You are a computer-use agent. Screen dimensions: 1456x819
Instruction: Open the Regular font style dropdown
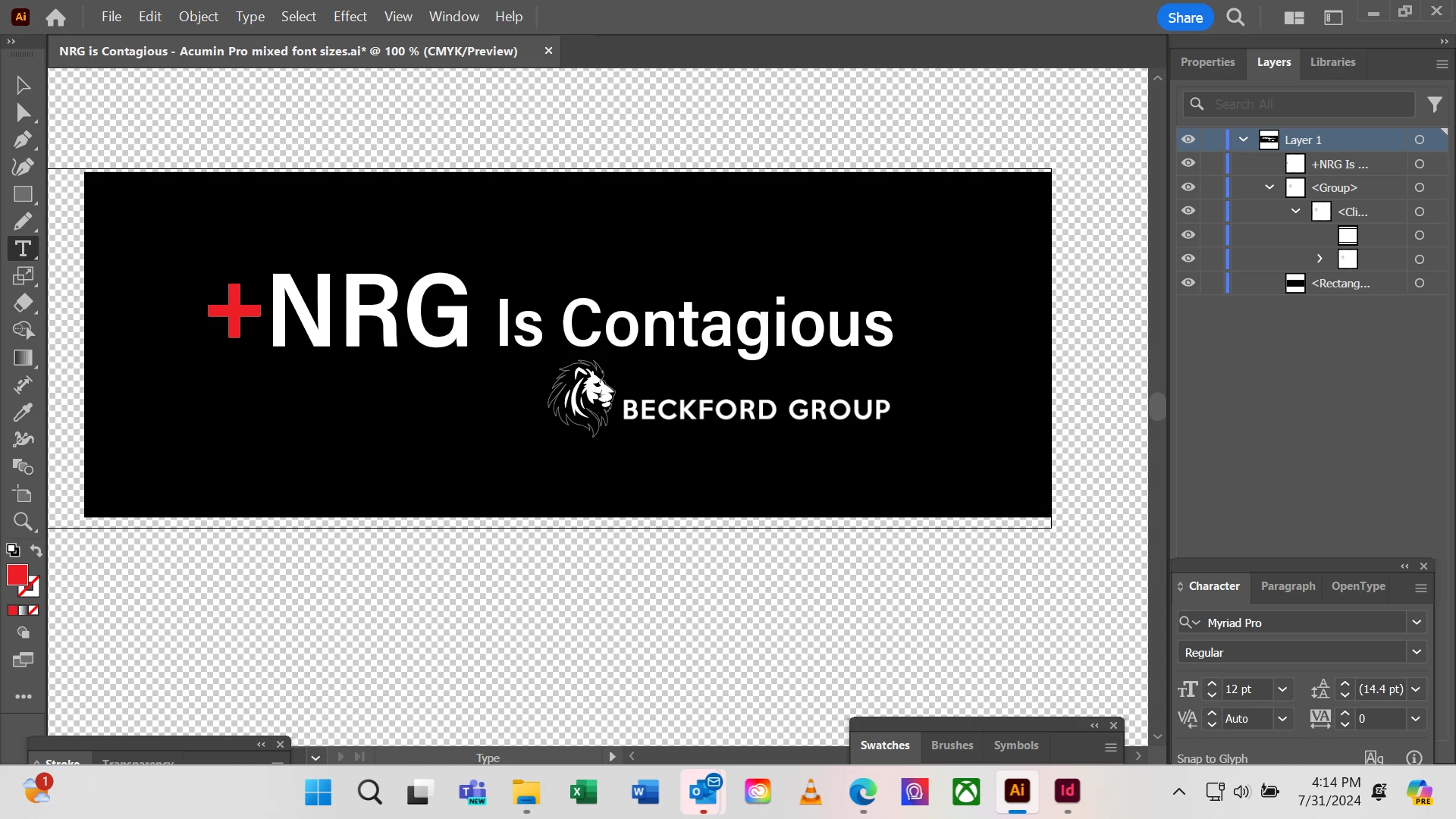coord(1416,652)
